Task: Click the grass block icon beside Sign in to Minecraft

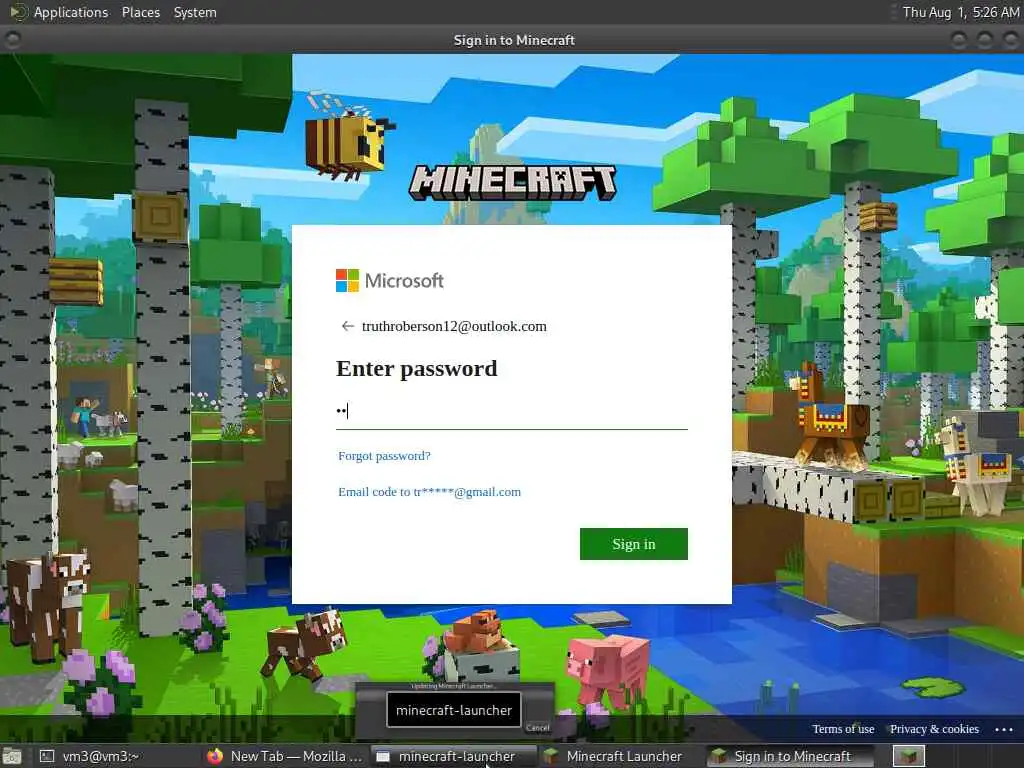Action: coord(719,756)
